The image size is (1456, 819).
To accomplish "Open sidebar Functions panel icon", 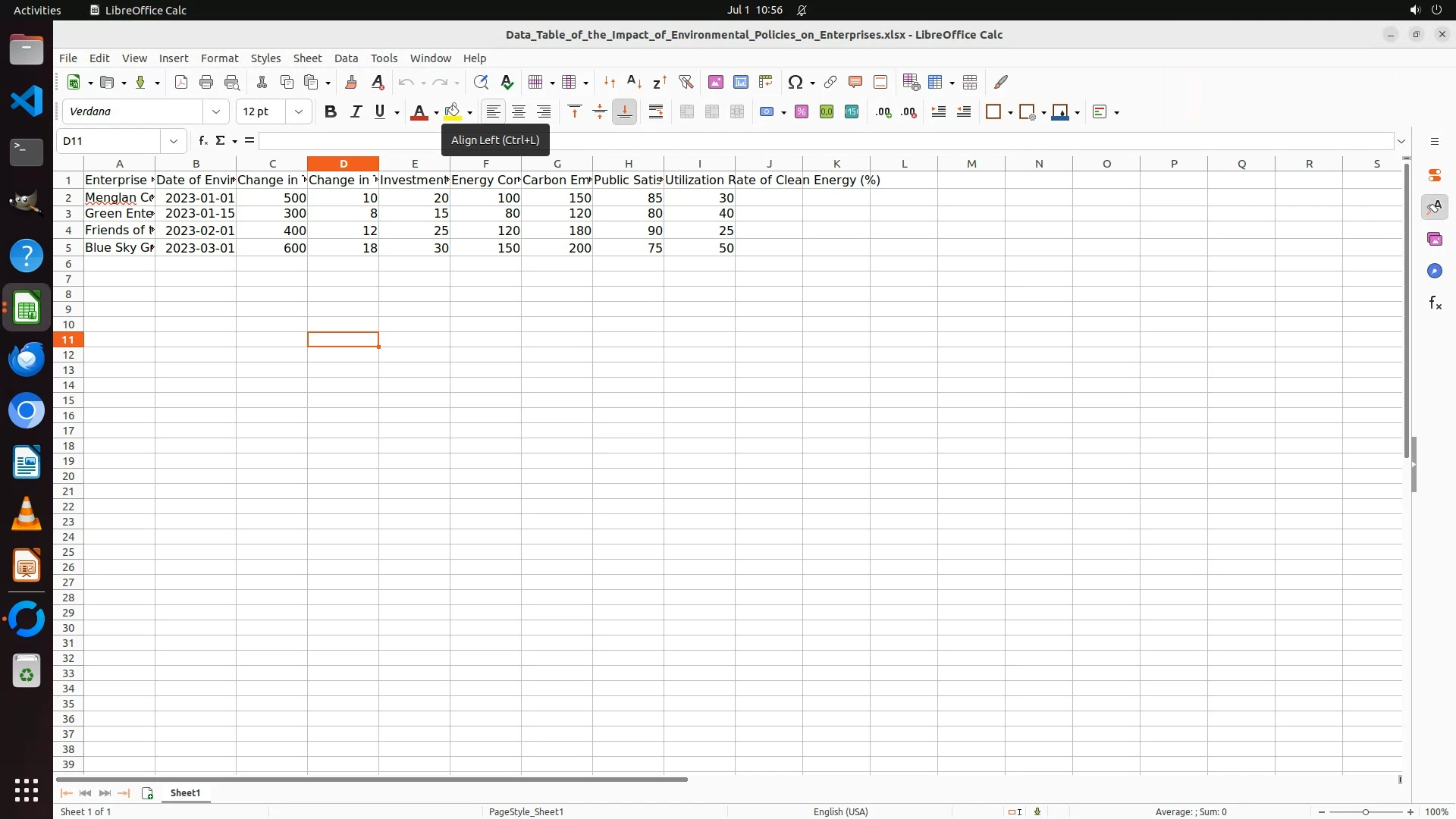I will [x=1435, y=303].
